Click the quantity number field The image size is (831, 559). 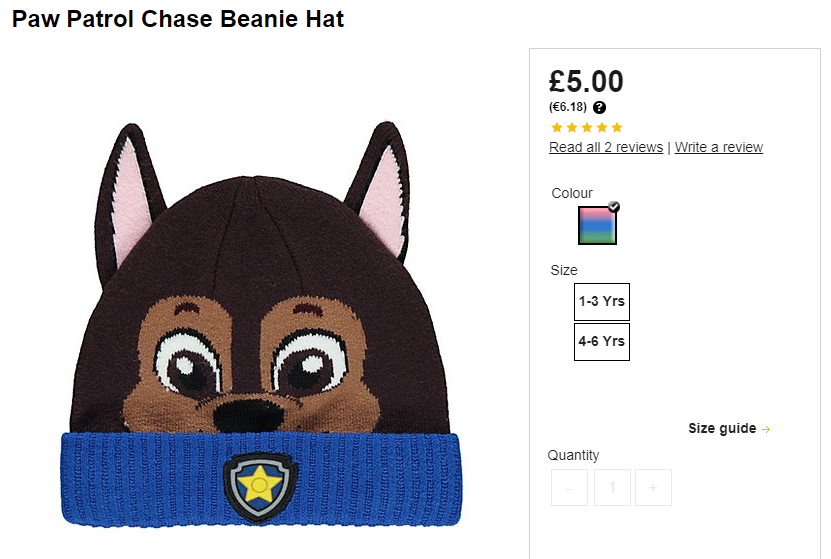tap(612, 487)
